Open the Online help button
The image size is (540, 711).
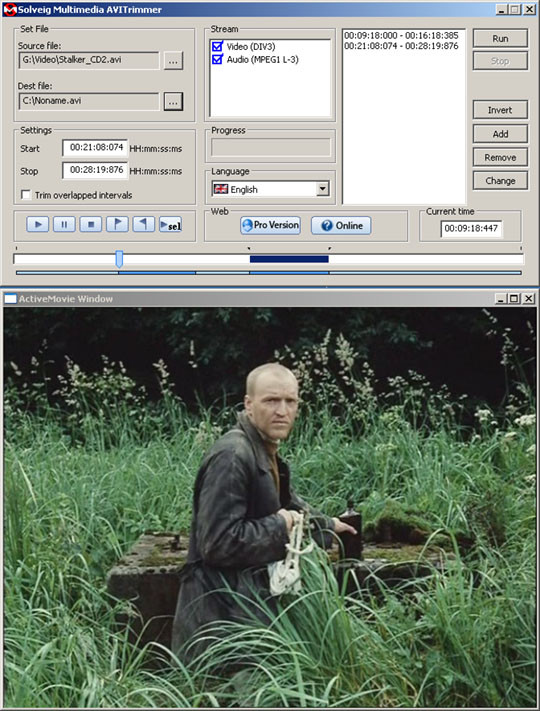(341, 225)
